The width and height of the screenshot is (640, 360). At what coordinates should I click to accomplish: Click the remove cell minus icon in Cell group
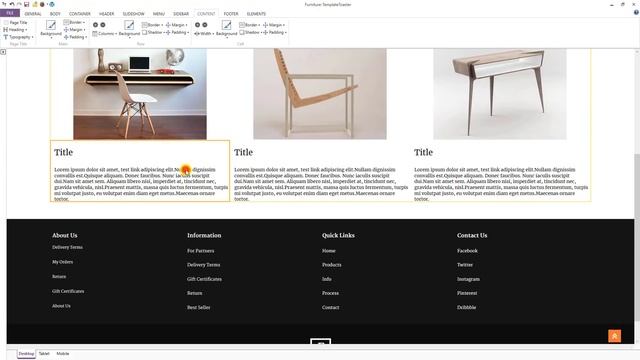tap(205, 25)
